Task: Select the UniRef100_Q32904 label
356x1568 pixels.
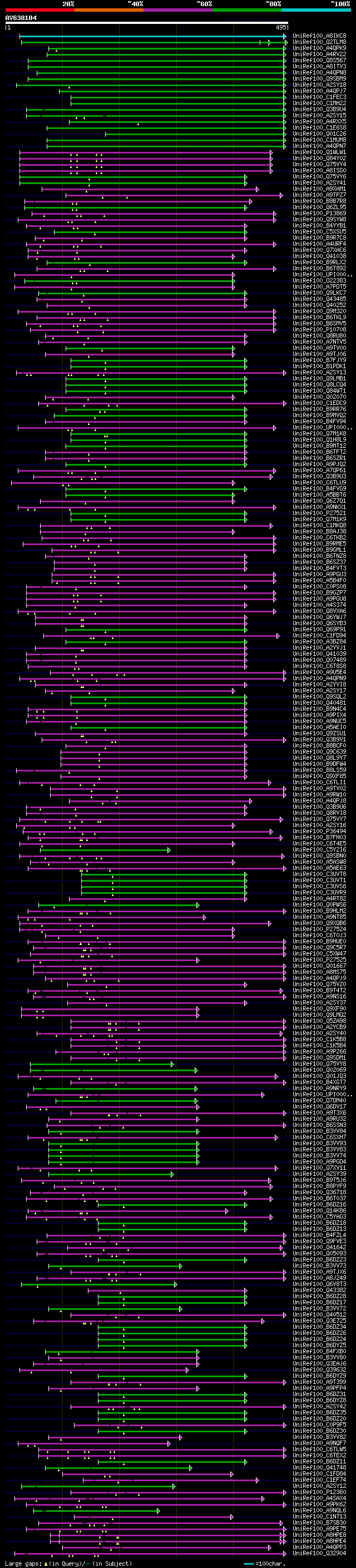Action: 319,1553
